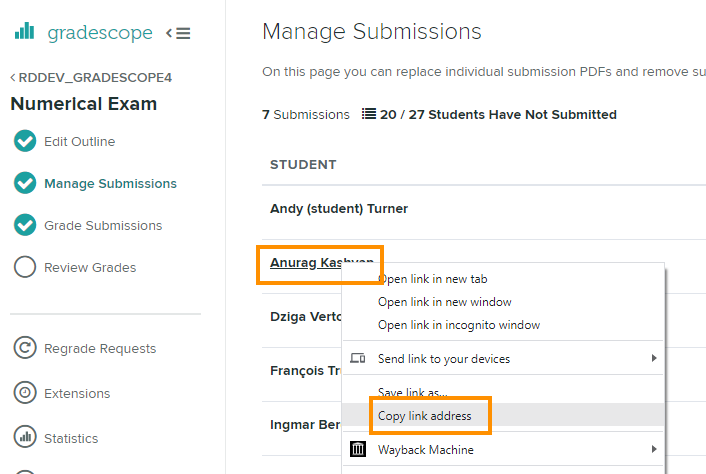Go back to RDDEV_GRADESCOPE4 course
Screen dimensions: 706x474
tap(90, 77)
